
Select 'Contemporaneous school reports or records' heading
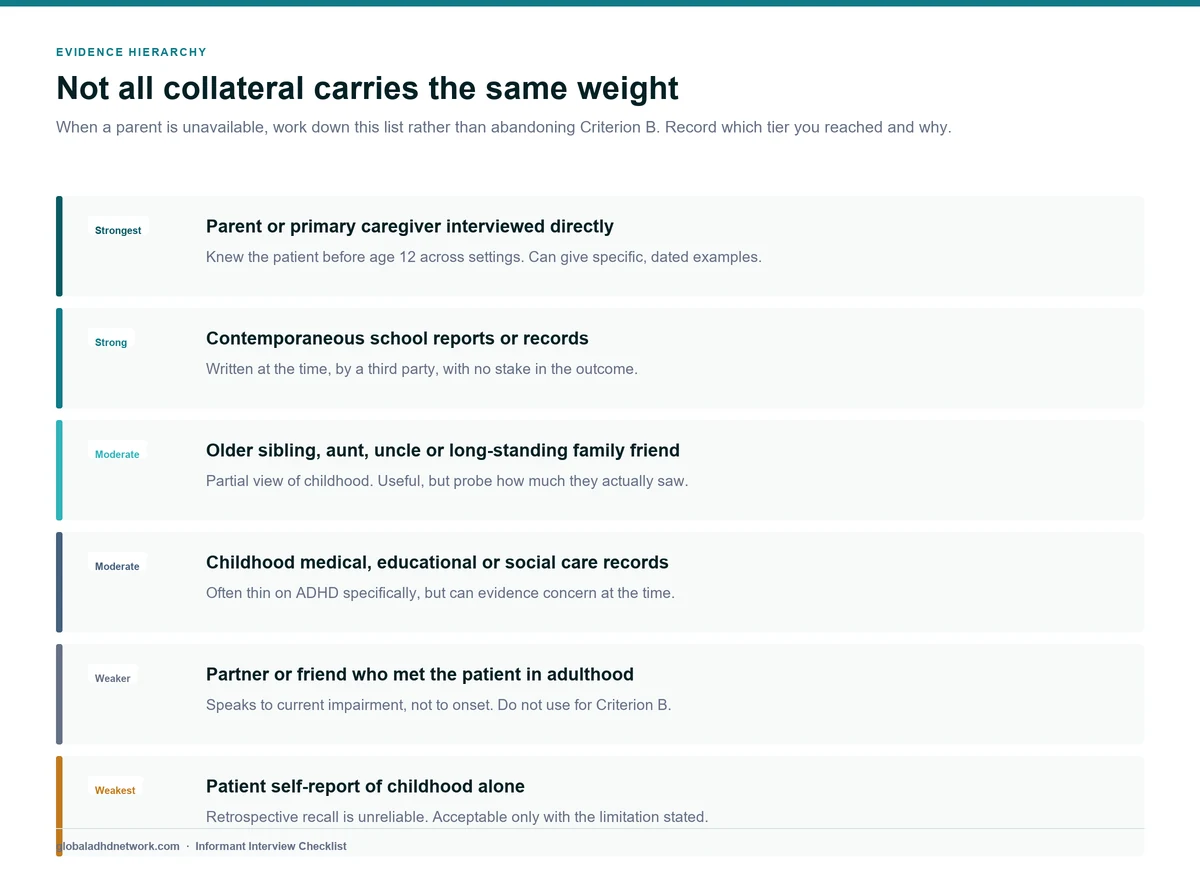pyautogui.click(x=397, y=338)
